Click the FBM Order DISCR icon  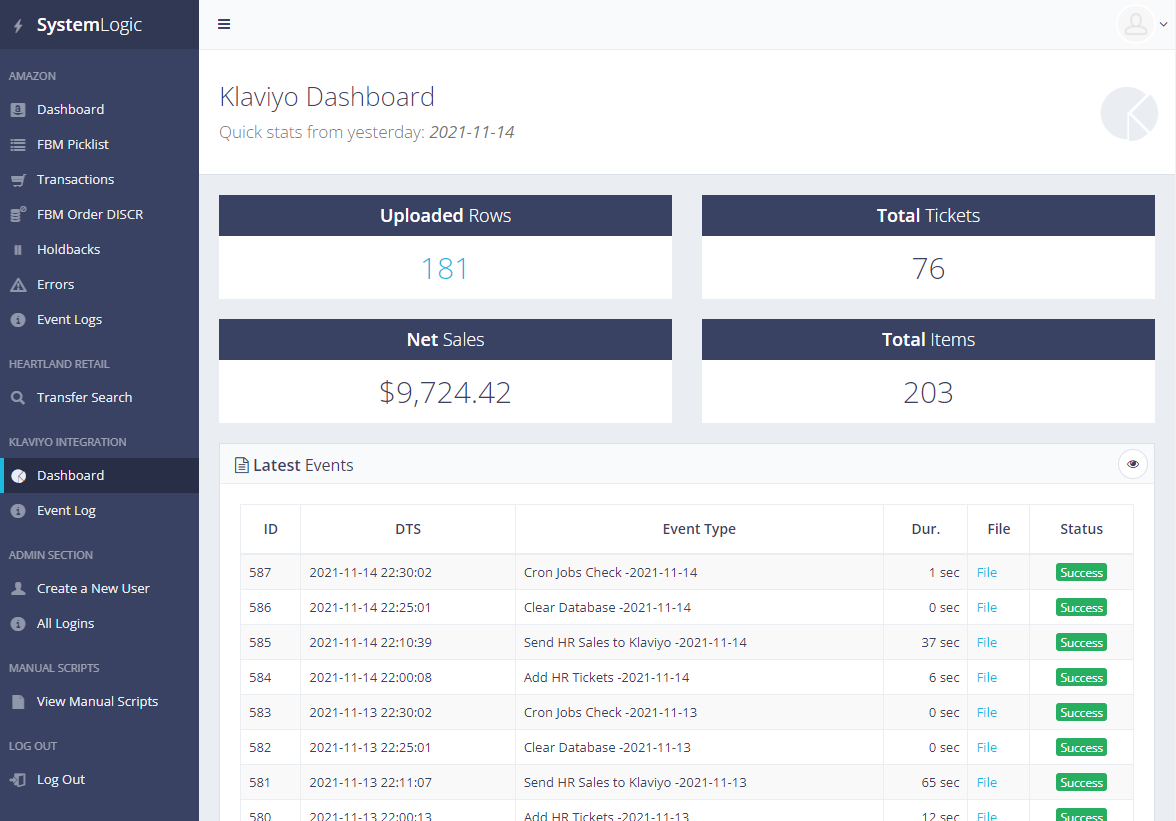point(18,215)
